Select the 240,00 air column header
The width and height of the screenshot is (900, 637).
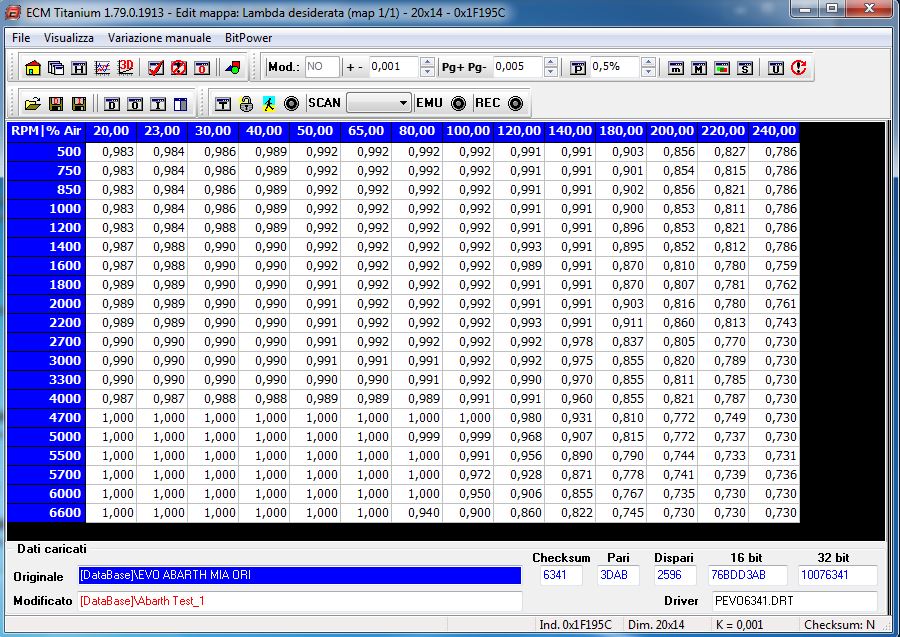[774, 131]
